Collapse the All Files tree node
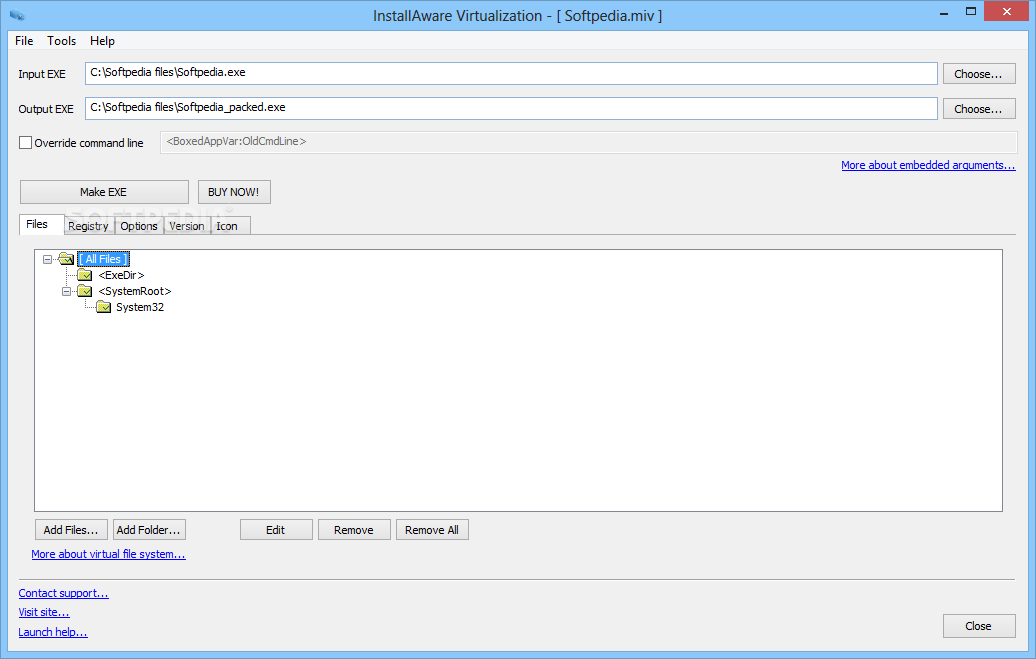 coord(48,259)
